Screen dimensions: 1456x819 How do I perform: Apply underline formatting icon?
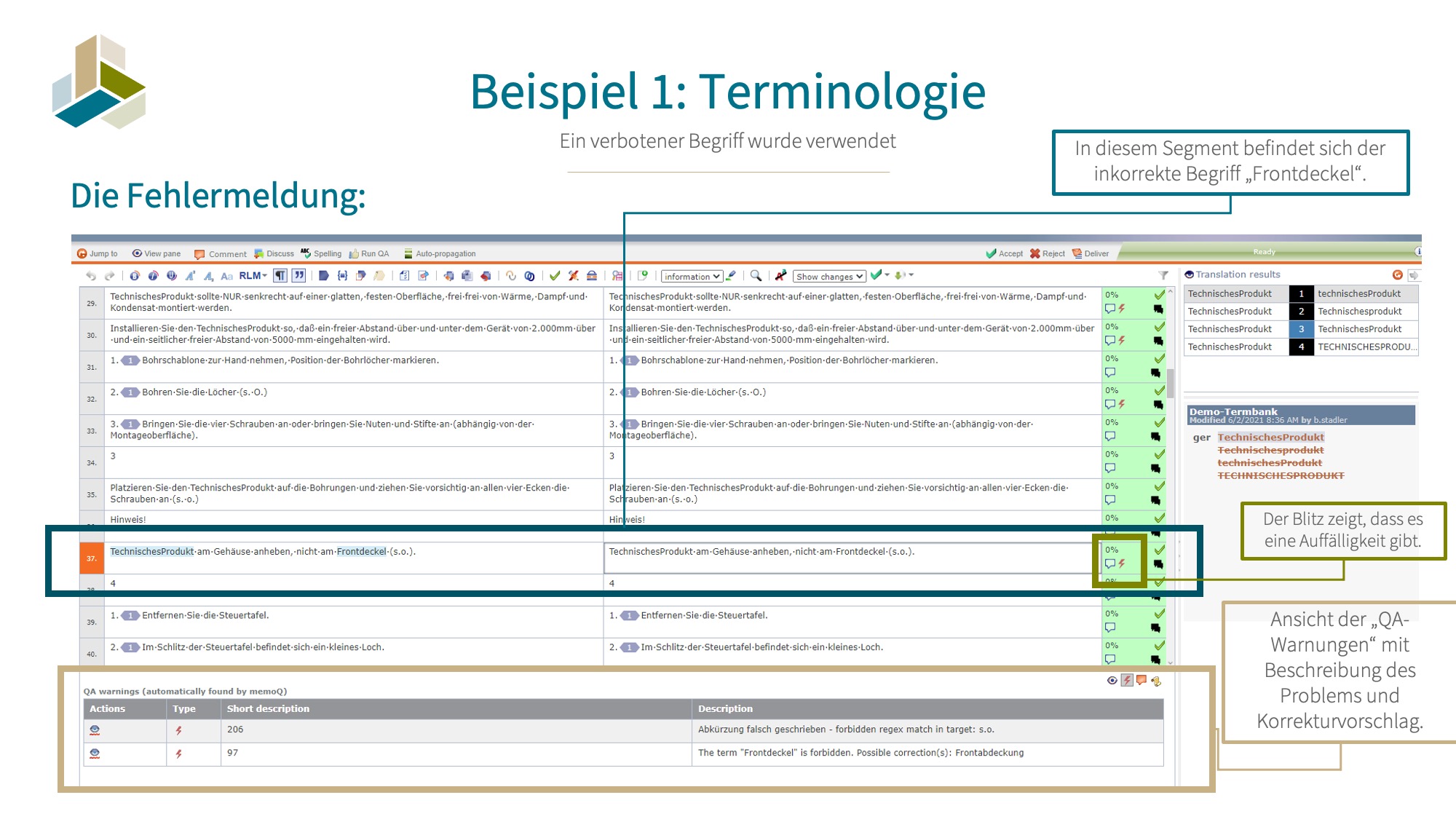tap(172, 276)
